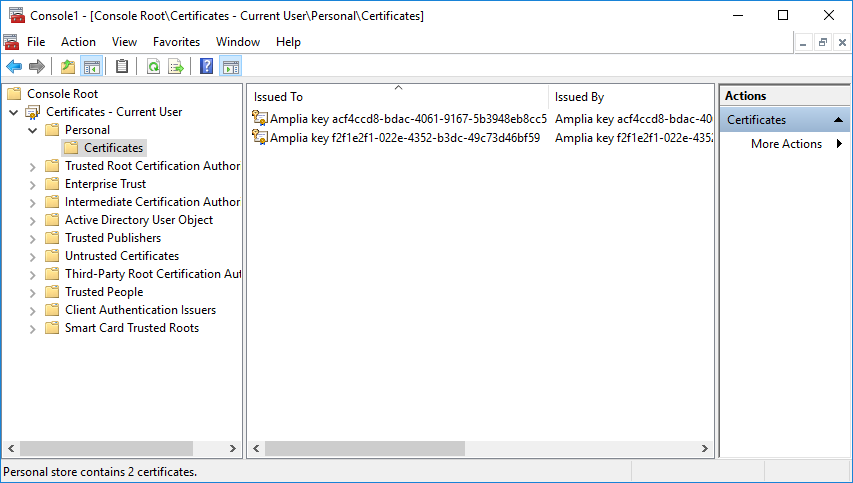The height and width of the screenshot is (483, 853).
Task: Click list pane horizontal scrollbar right arrow
Action: [704, 449]
